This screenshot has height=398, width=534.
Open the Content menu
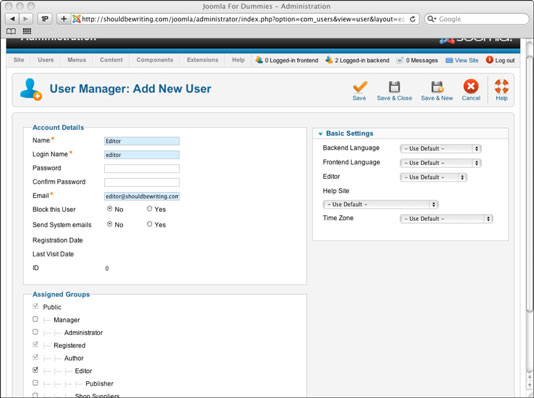click(x=111, y=60)
